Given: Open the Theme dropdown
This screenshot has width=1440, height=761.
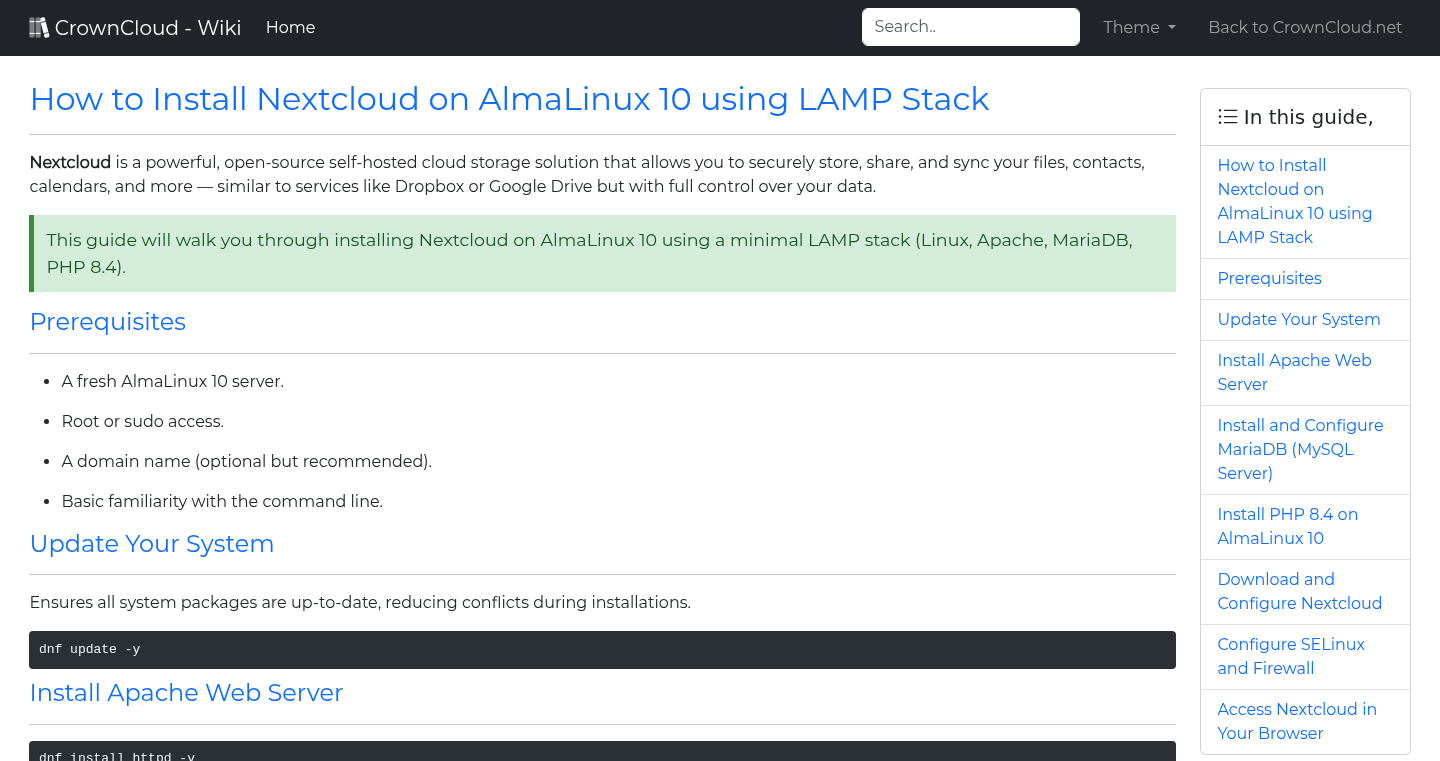Looking at the screenshot, I should (1139, 27).
